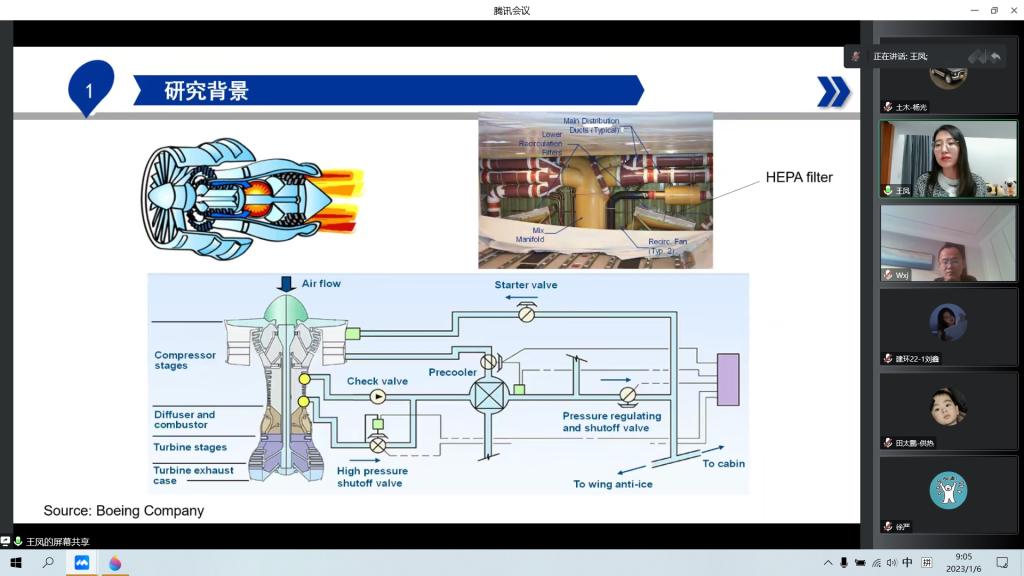Click the reply arrow in speaker bar
Screen dimensions: 1024x576
pos(995,57)
